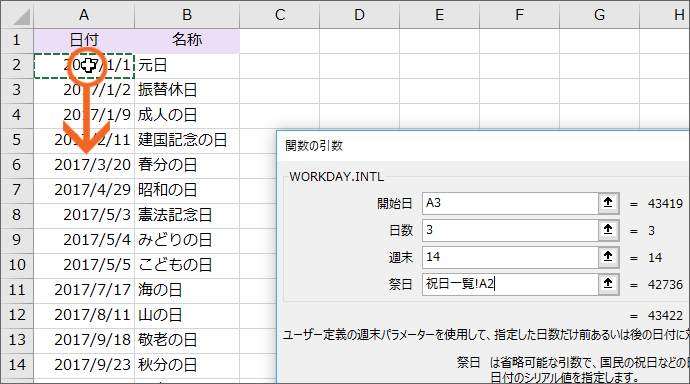Select row 4 header
The image size is (690, 384).
pos(17,115)
